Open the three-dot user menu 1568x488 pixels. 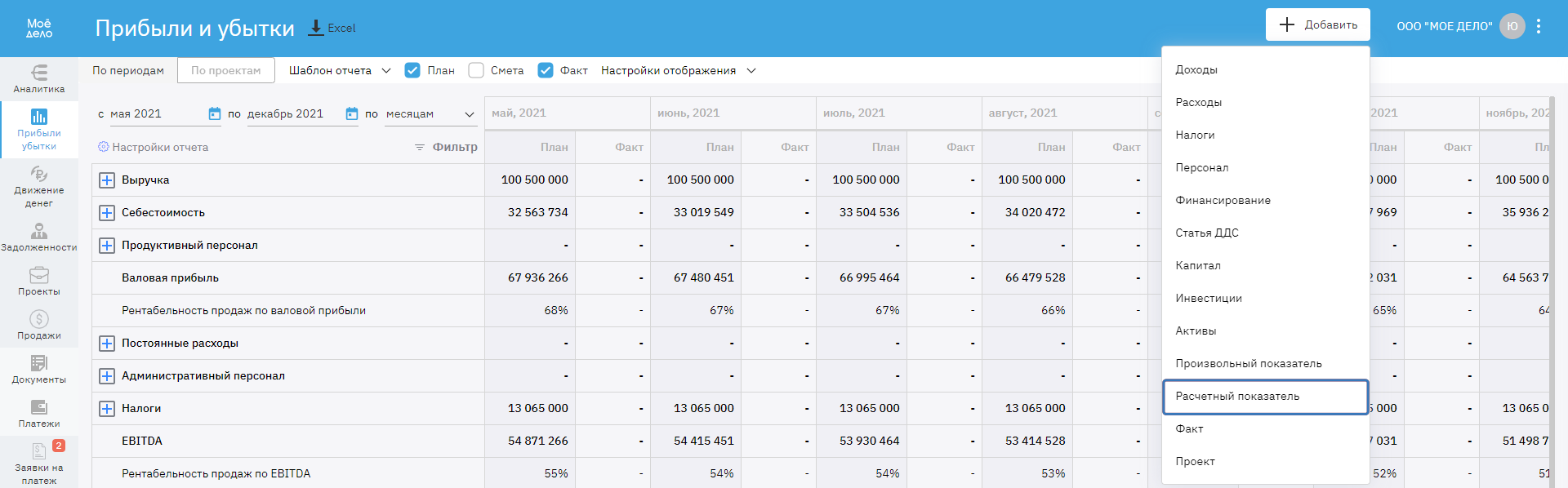click(x=1539, y=26)
